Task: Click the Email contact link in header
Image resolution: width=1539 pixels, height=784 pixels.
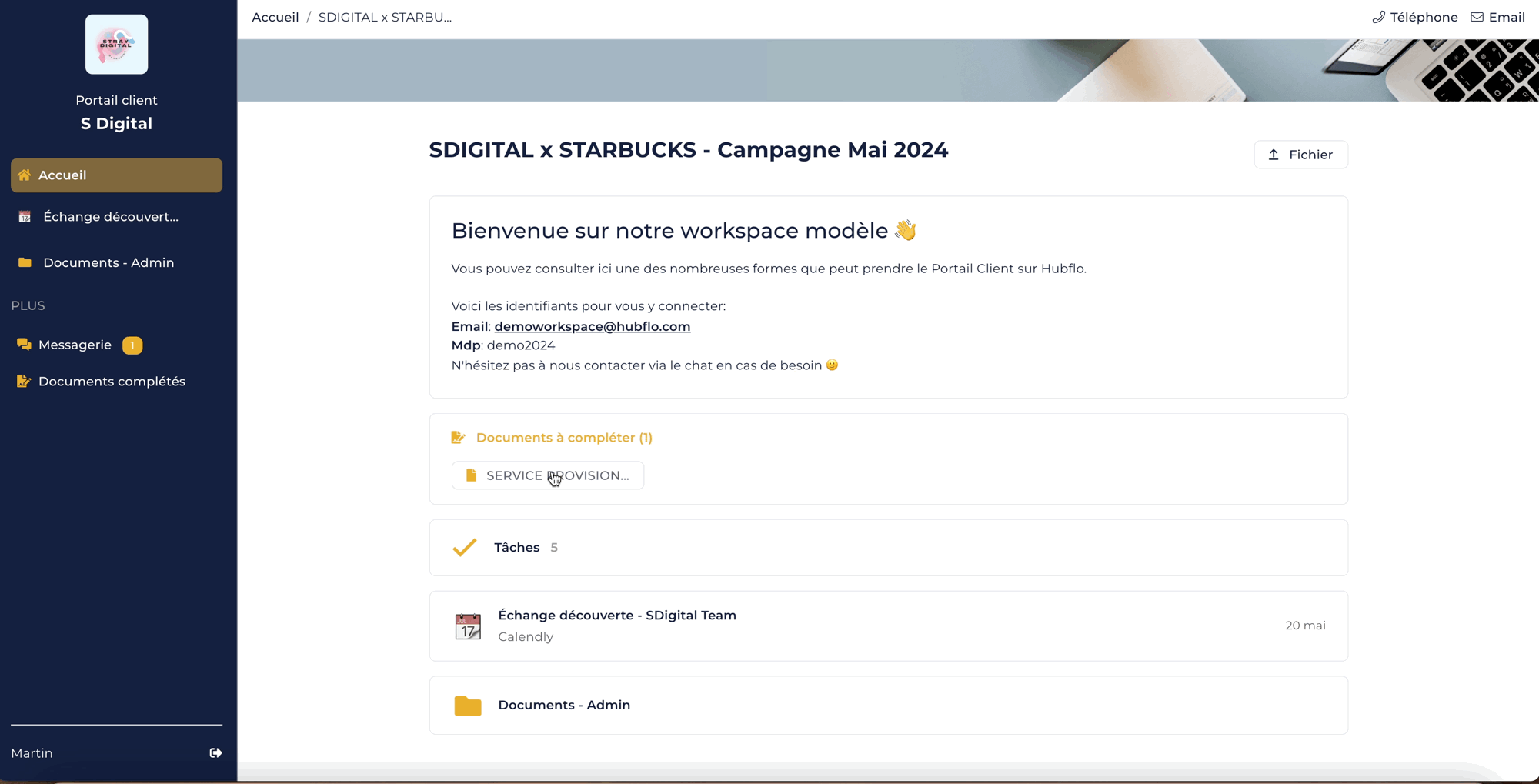Action: (1497, 18)
